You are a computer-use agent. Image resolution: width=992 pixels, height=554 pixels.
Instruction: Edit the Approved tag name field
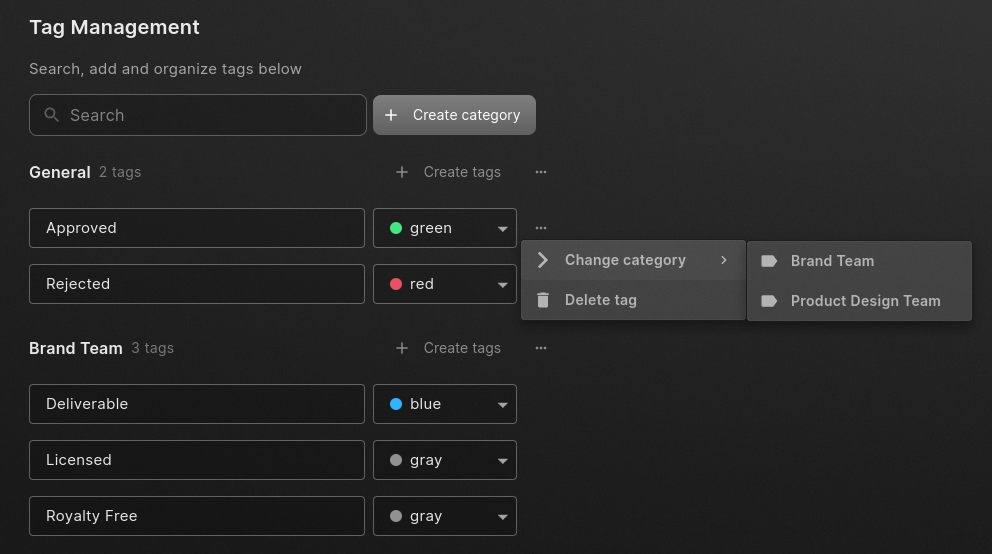click(197, 228)
